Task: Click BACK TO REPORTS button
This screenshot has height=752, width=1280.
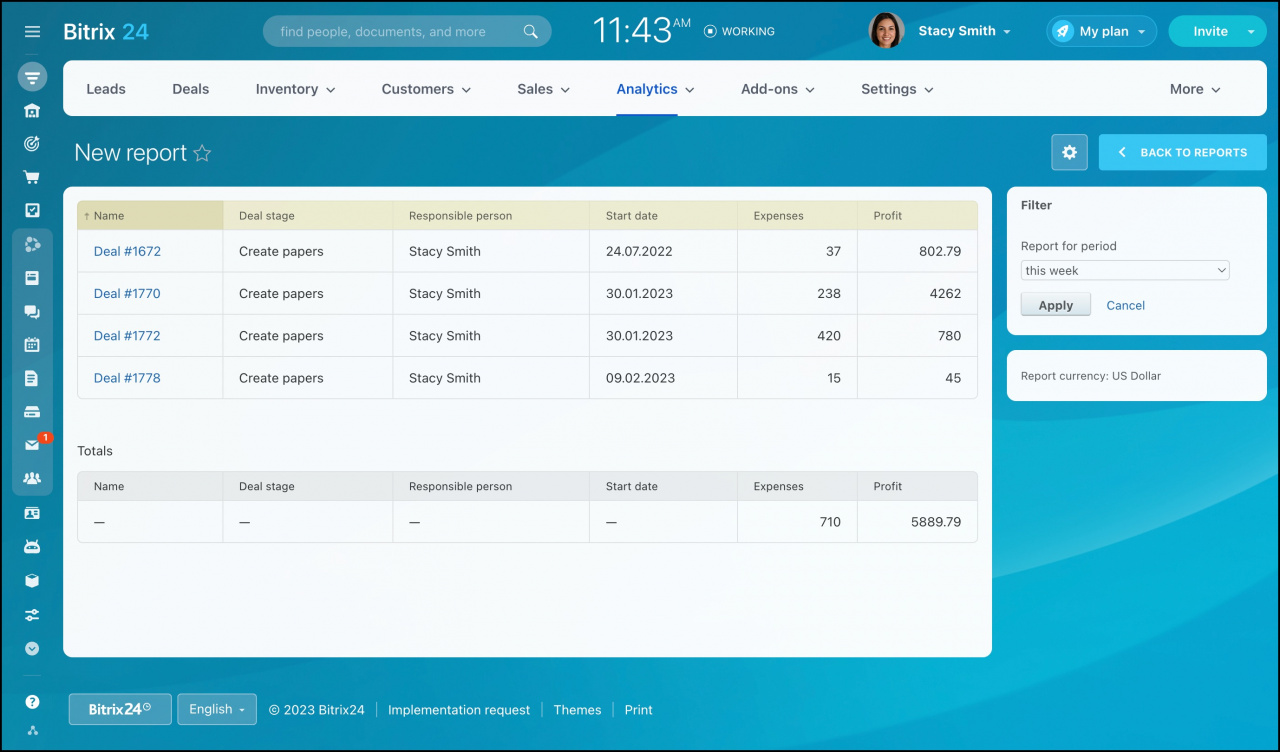Action: [x=1183, y=152]
